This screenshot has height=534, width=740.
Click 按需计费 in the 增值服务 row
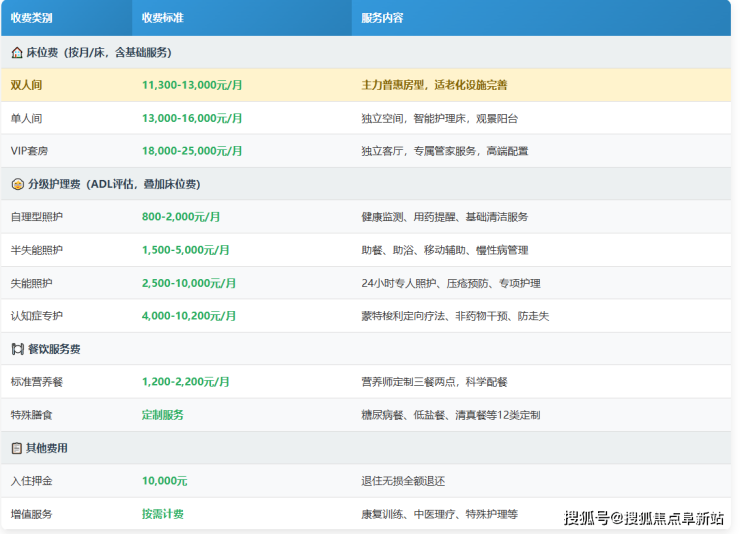[x=162, y=514]
